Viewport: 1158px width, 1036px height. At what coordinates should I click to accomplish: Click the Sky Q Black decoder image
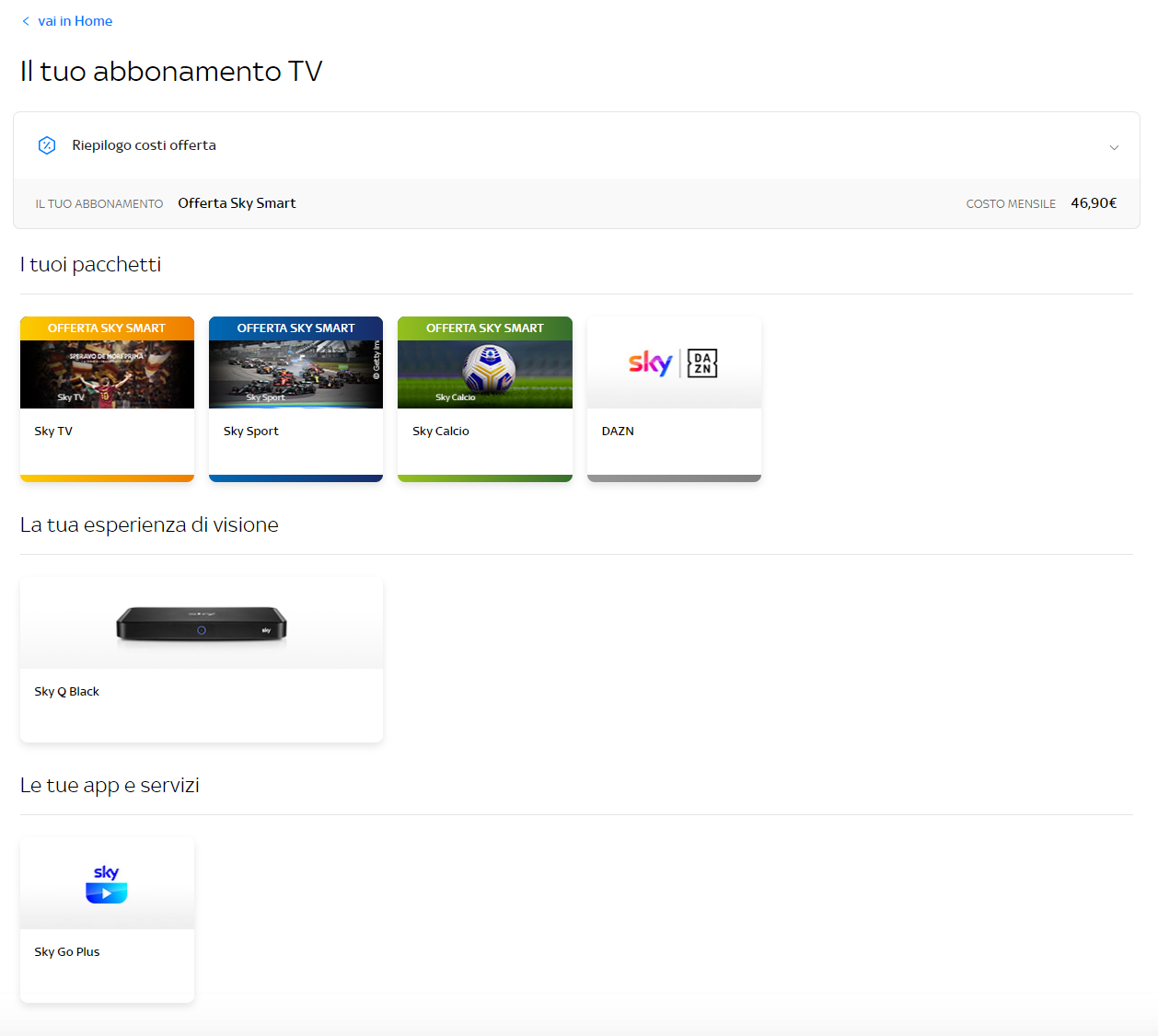201,625
